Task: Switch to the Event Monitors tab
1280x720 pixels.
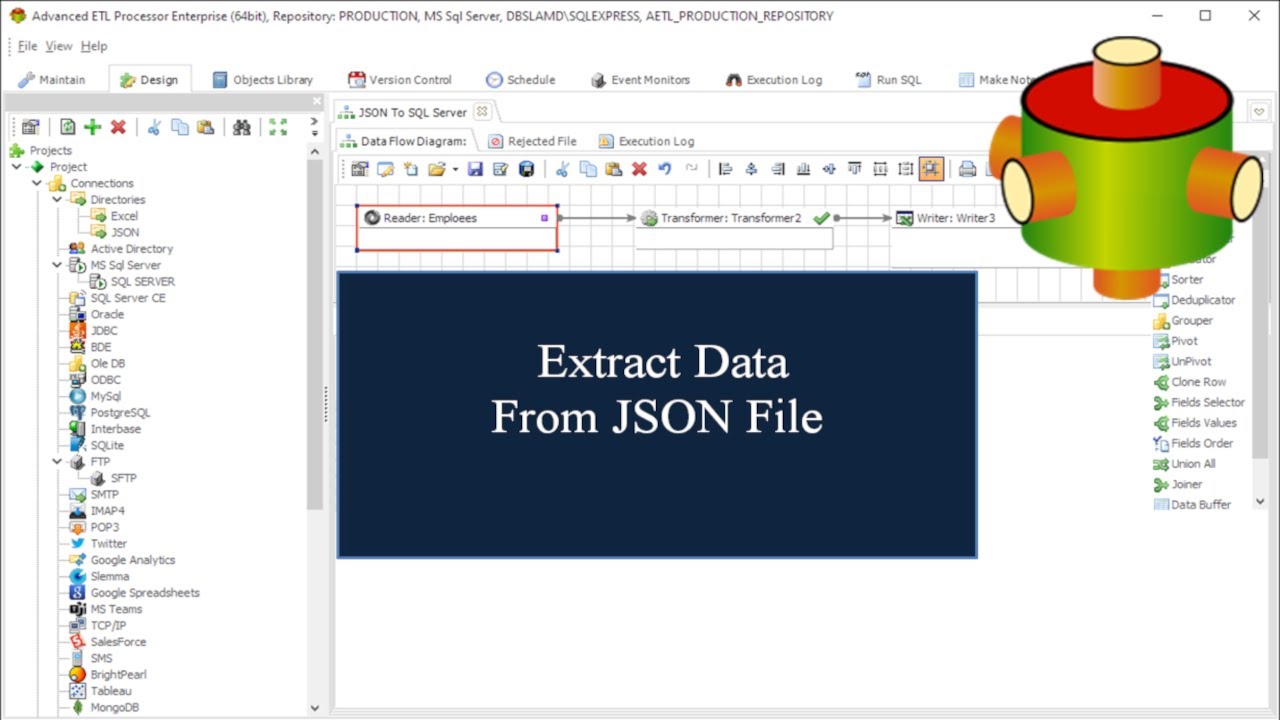Action: (640, 80)
